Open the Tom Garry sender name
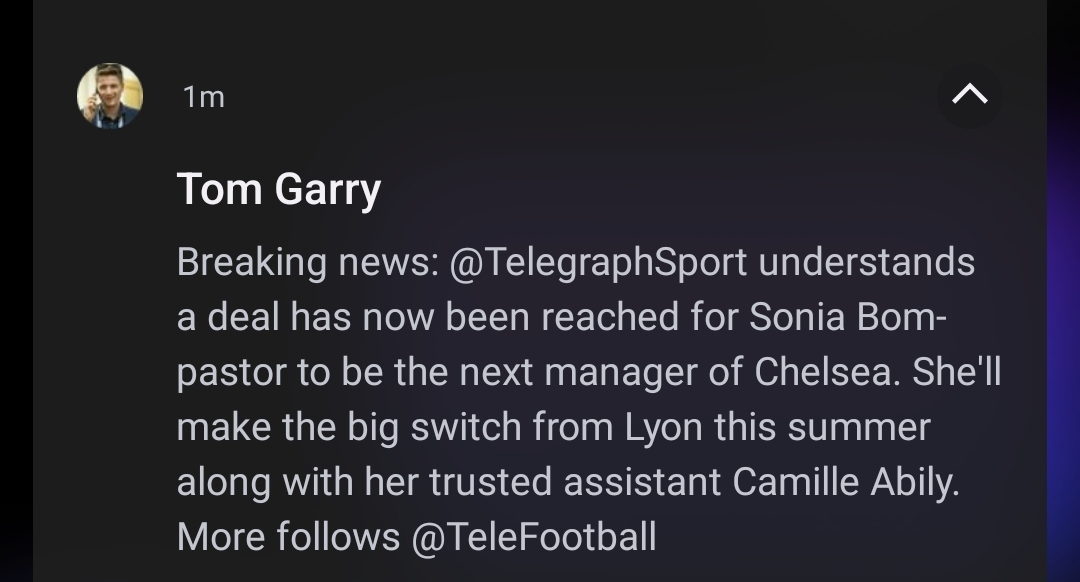 [278, 189]
